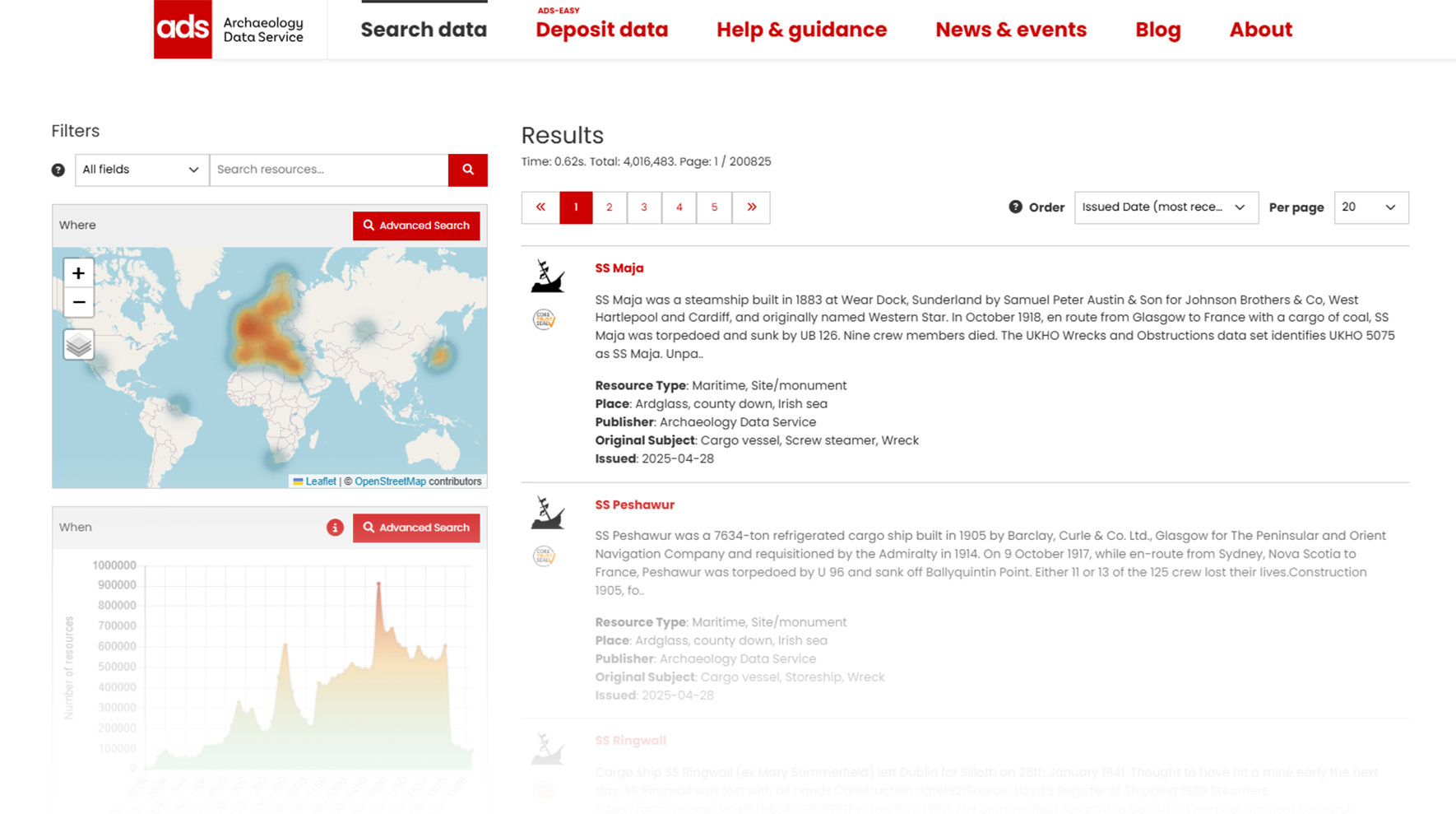The height and width of the screenshot is (814, 1456).
Task: Open the All fields dropdown
Action: [x=141, y=170]
